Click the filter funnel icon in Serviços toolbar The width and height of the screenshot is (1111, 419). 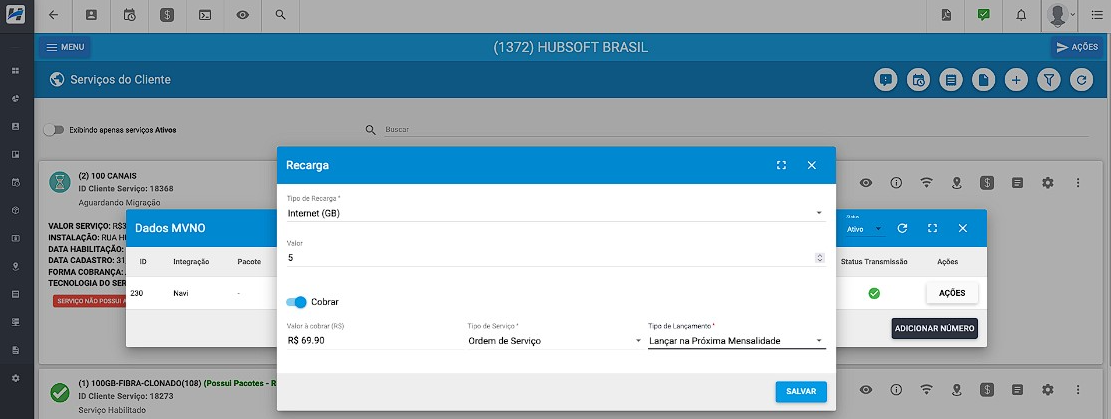(x=1049, y=80)
